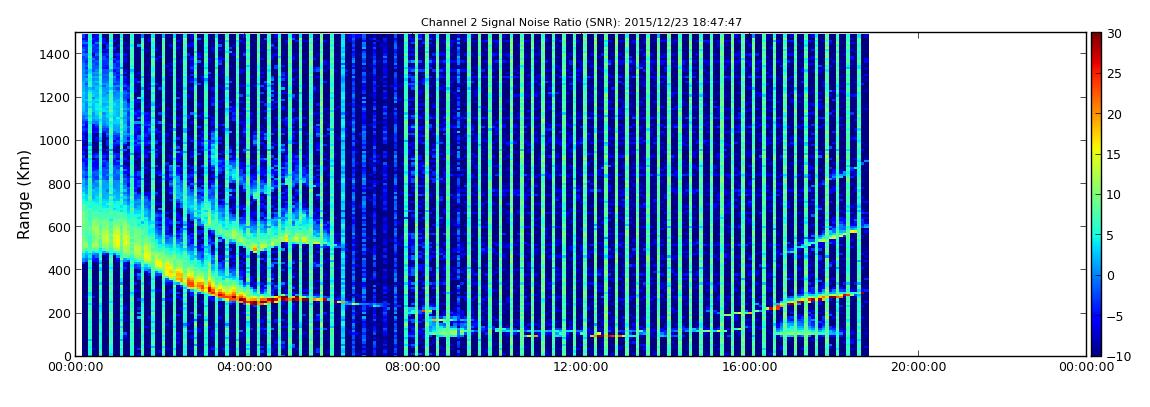Click the 04:00:00 time axis label
The width and height of the screenshot is (1150, 407).
coord(244,367)
